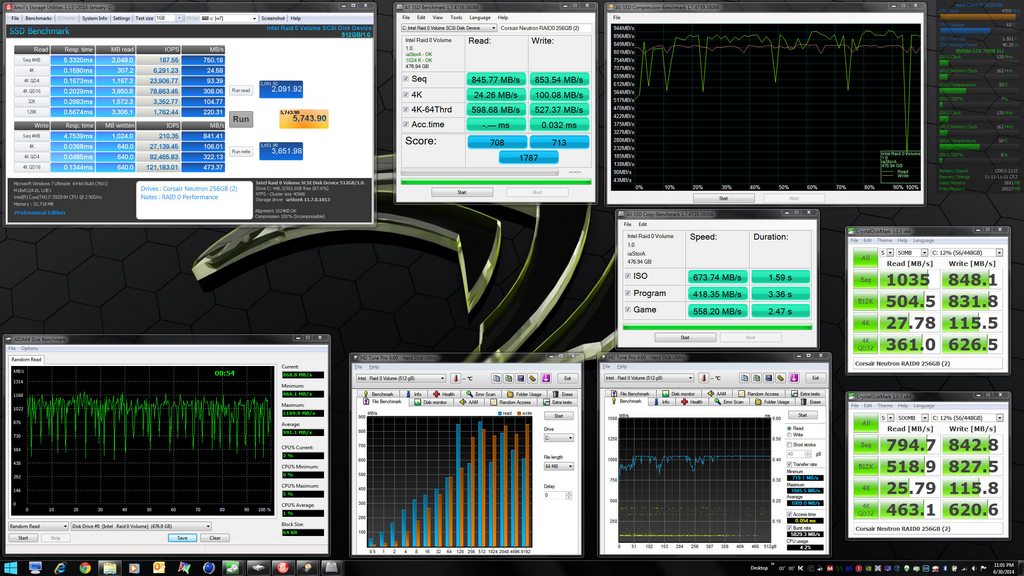Open disk selector in HD Tune bar-chart window

[x=402, y=378]
